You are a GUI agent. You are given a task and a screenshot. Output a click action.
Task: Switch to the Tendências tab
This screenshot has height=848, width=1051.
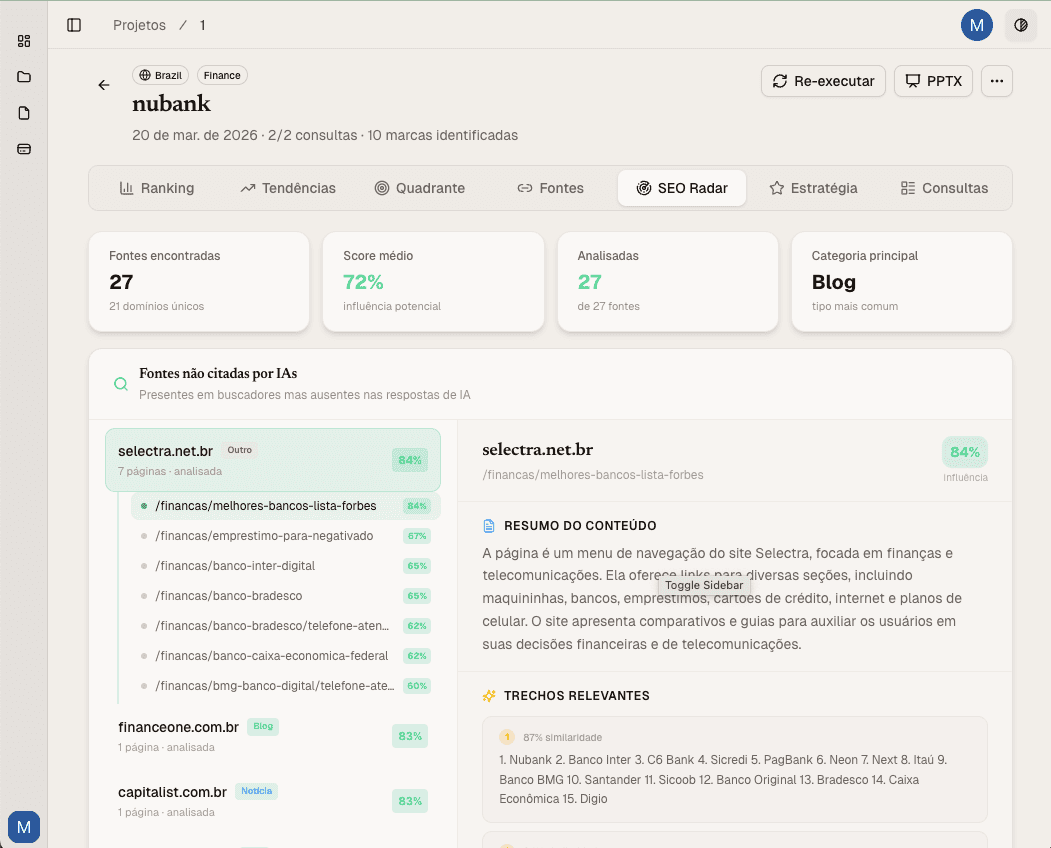point(288,188)
